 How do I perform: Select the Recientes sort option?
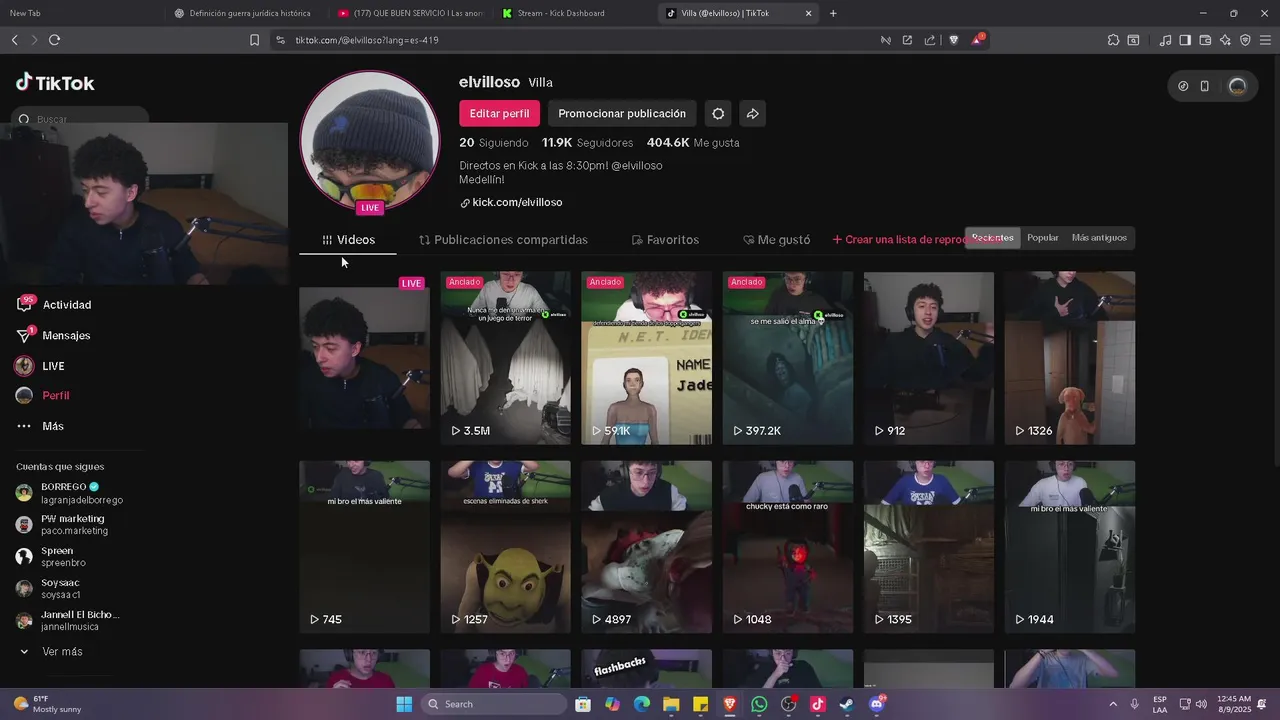993,238
